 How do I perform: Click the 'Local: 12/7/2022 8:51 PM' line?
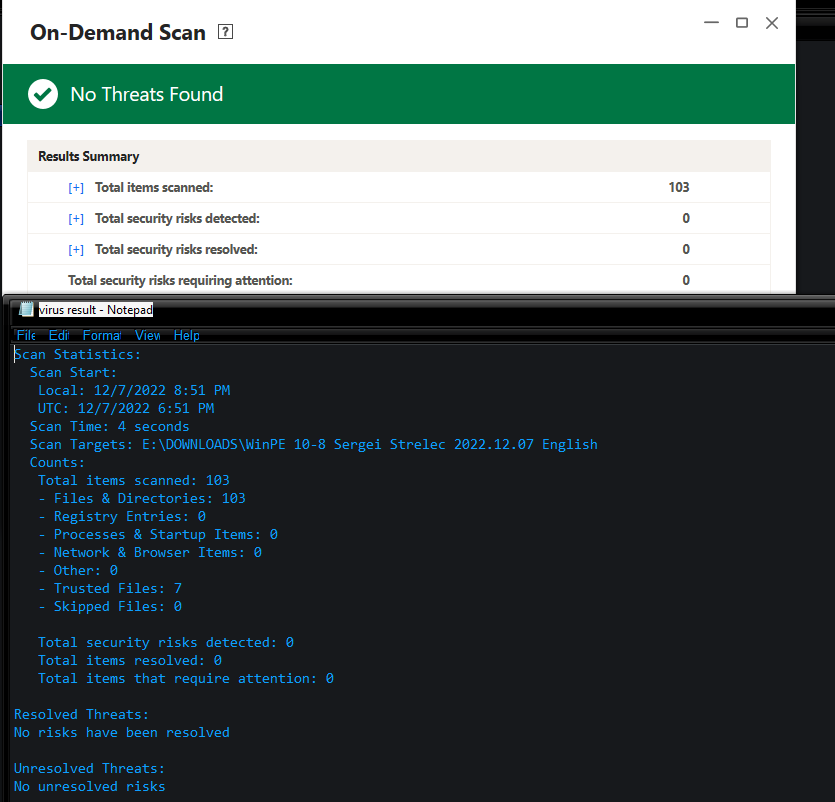click(x=134, y=390)
